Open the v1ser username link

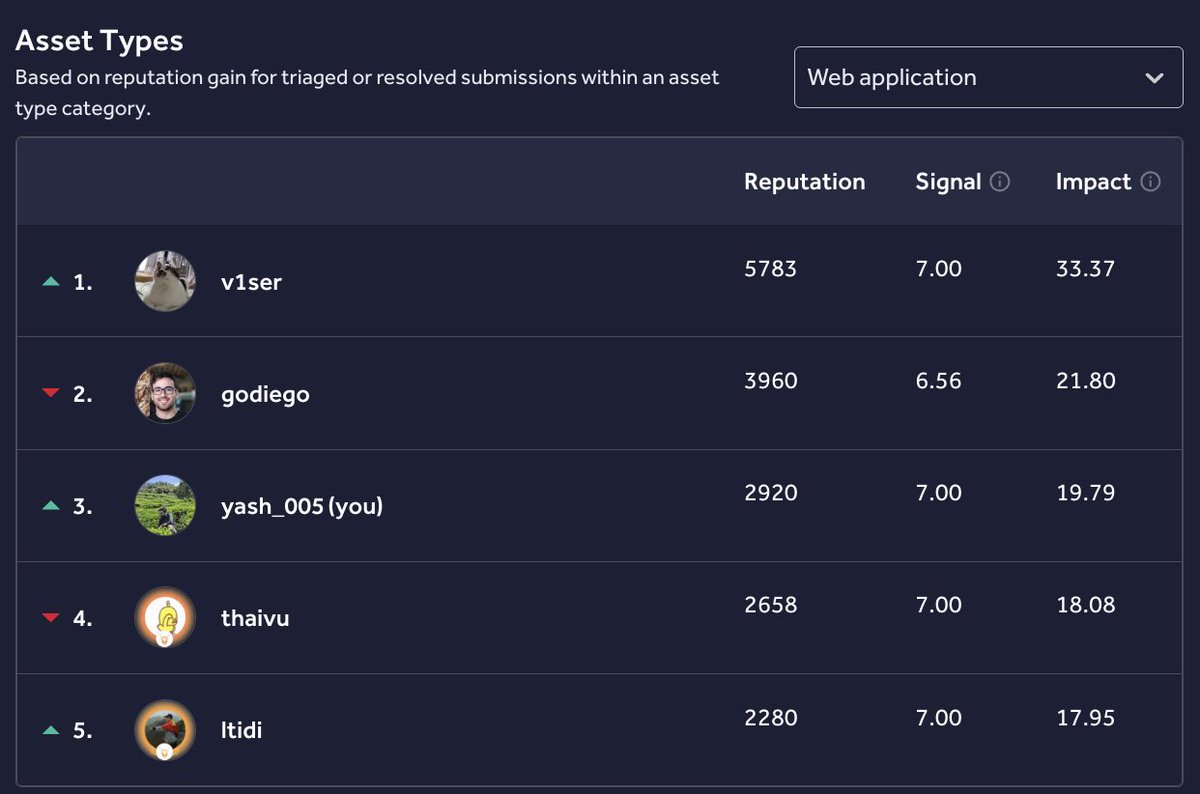(251, 282)
